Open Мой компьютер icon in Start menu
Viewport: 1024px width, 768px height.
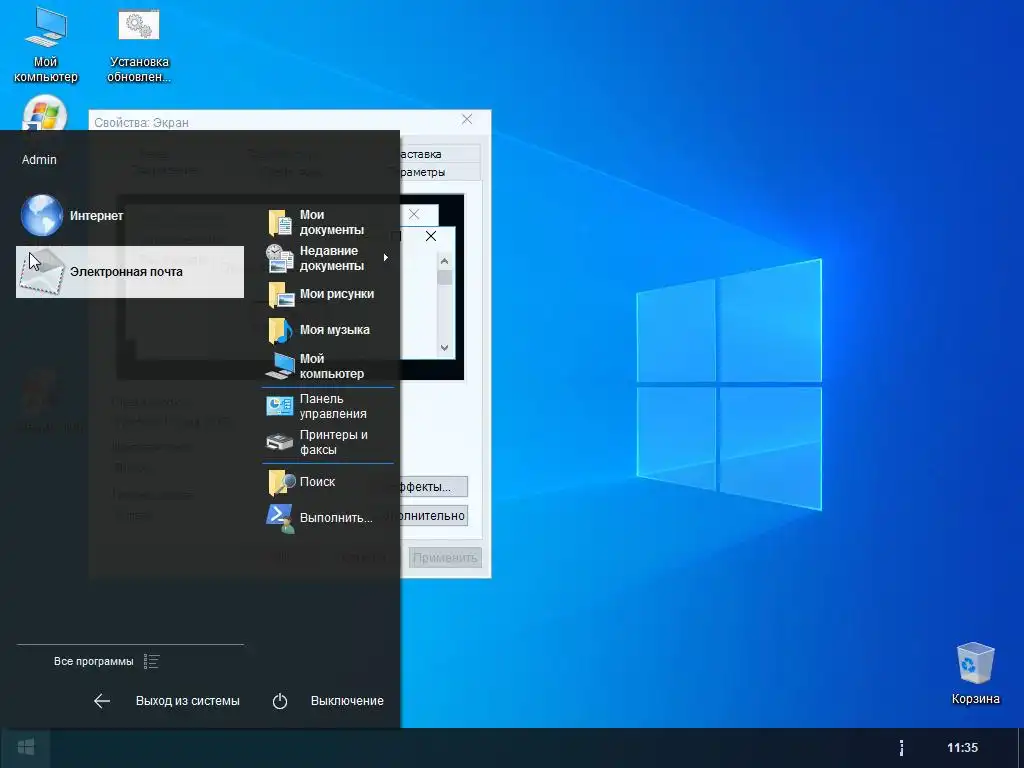point(280,366)
